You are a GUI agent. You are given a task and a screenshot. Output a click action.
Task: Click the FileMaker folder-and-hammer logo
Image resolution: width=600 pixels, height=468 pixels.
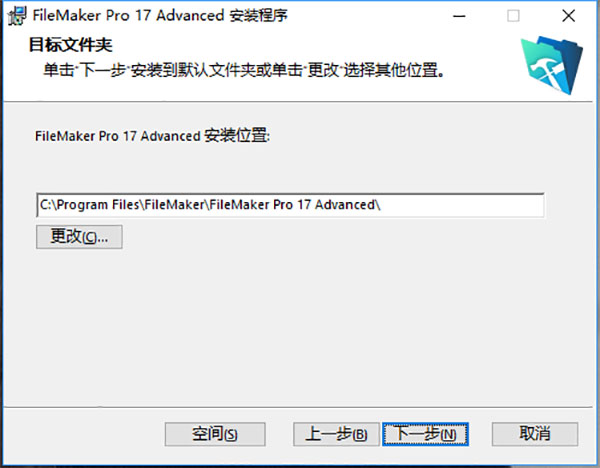click(x=552, y=65)
